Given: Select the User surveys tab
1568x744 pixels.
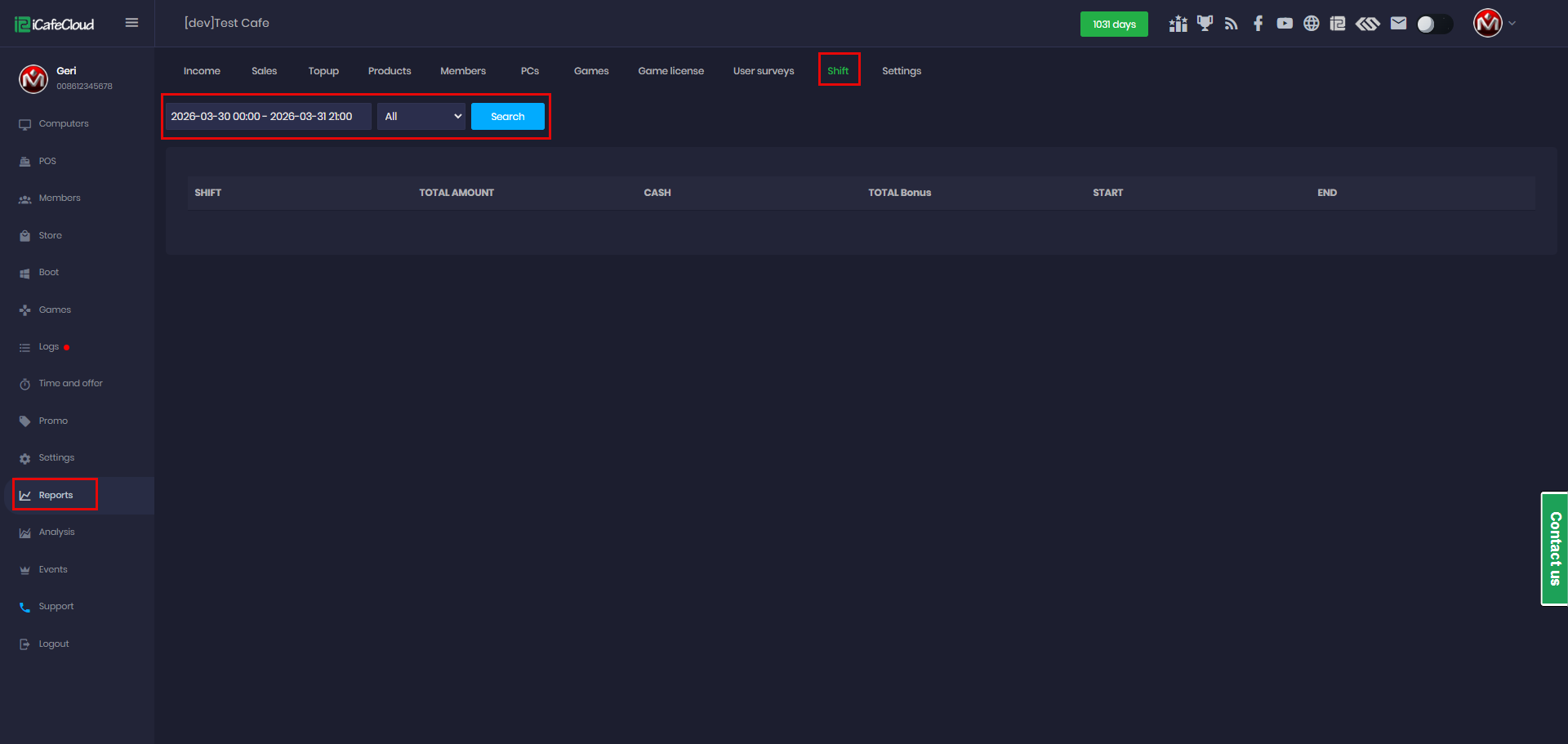Looking at the screenshot, I should (x=763, y=71).
